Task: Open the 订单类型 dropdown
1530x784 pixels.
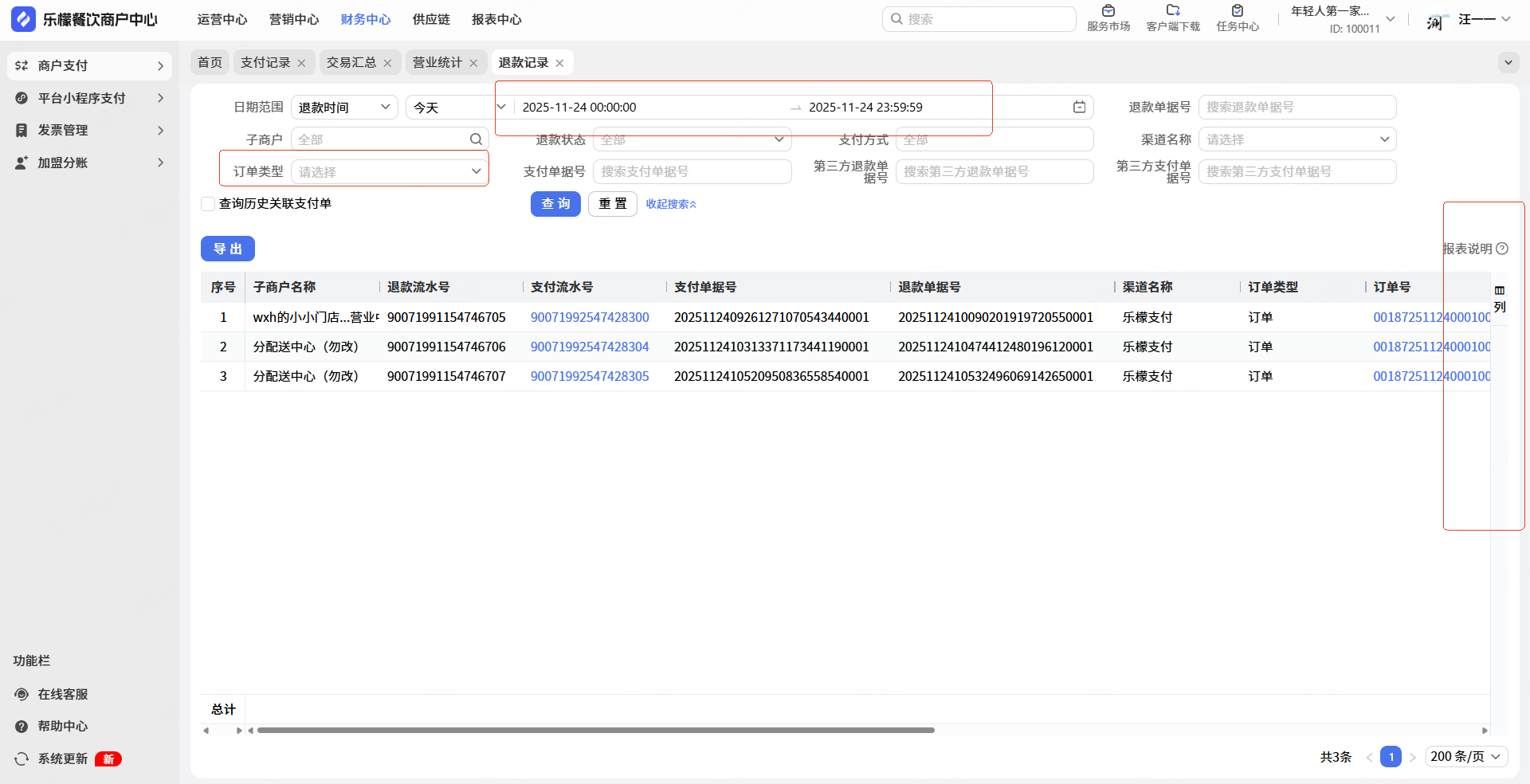Action: pos(389,171)
